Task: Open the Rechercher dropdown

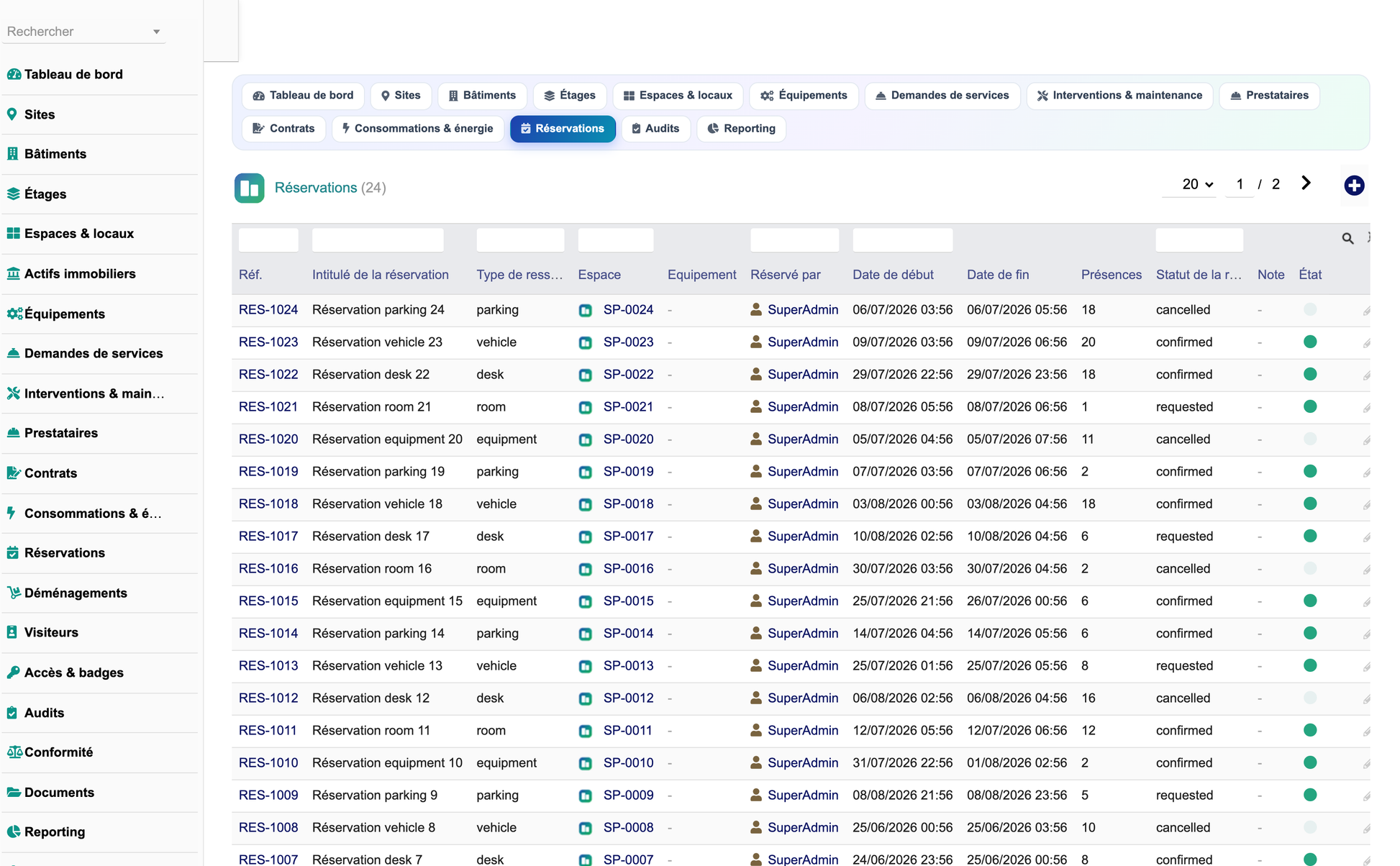Action: point(83,31)
